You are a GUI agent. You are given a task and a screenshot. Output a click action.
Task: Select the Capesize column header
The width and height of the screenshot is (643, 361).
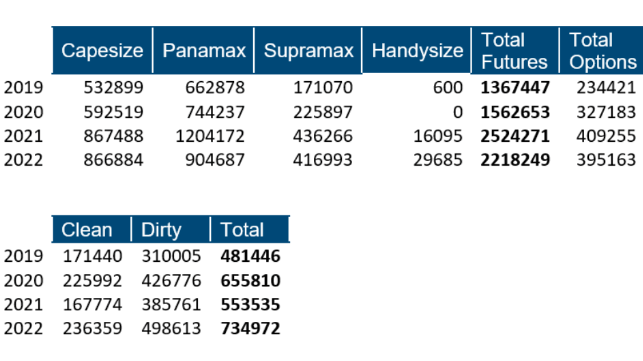(102, 50)
